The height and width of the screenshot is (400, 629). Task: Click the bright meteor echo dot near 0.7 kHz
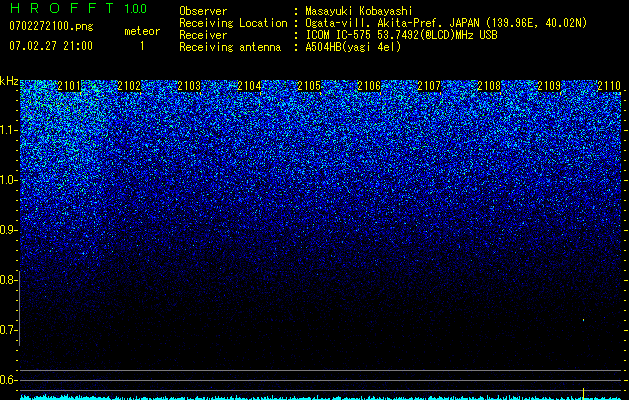click(583, 320)
